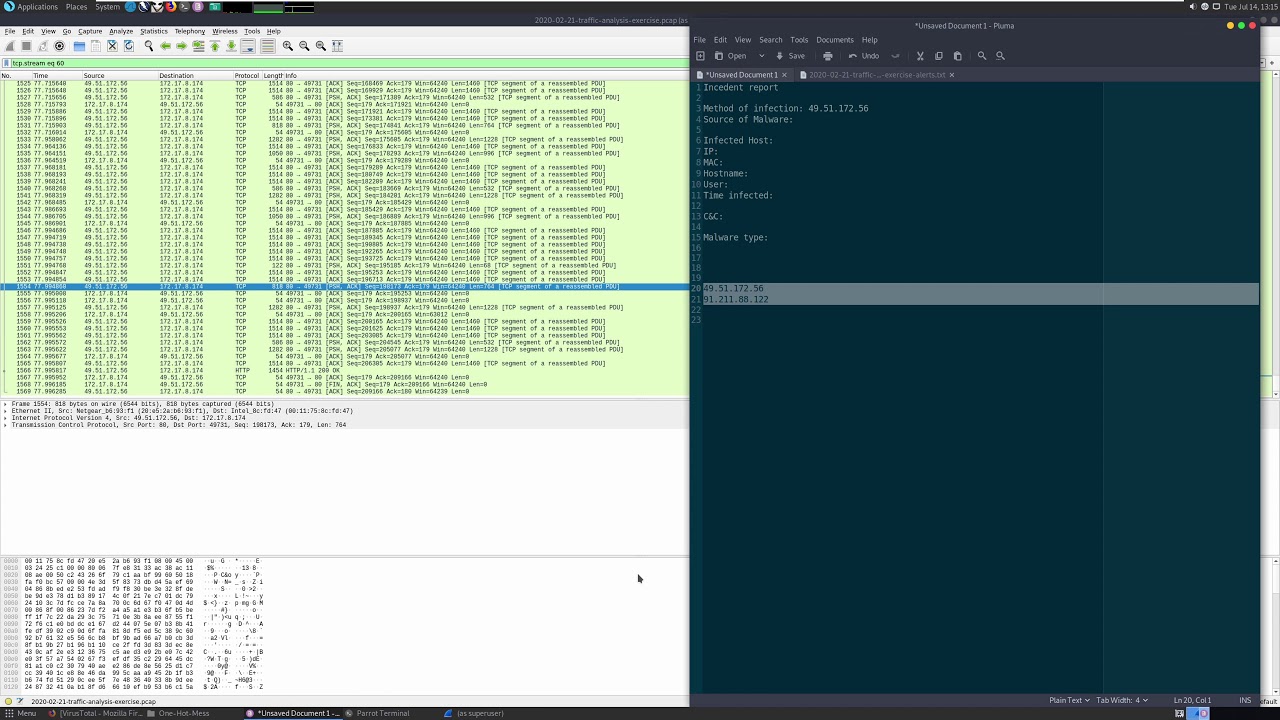
Task: Reload the capture file in Wireshark
Action: click(x=128, y=46)
